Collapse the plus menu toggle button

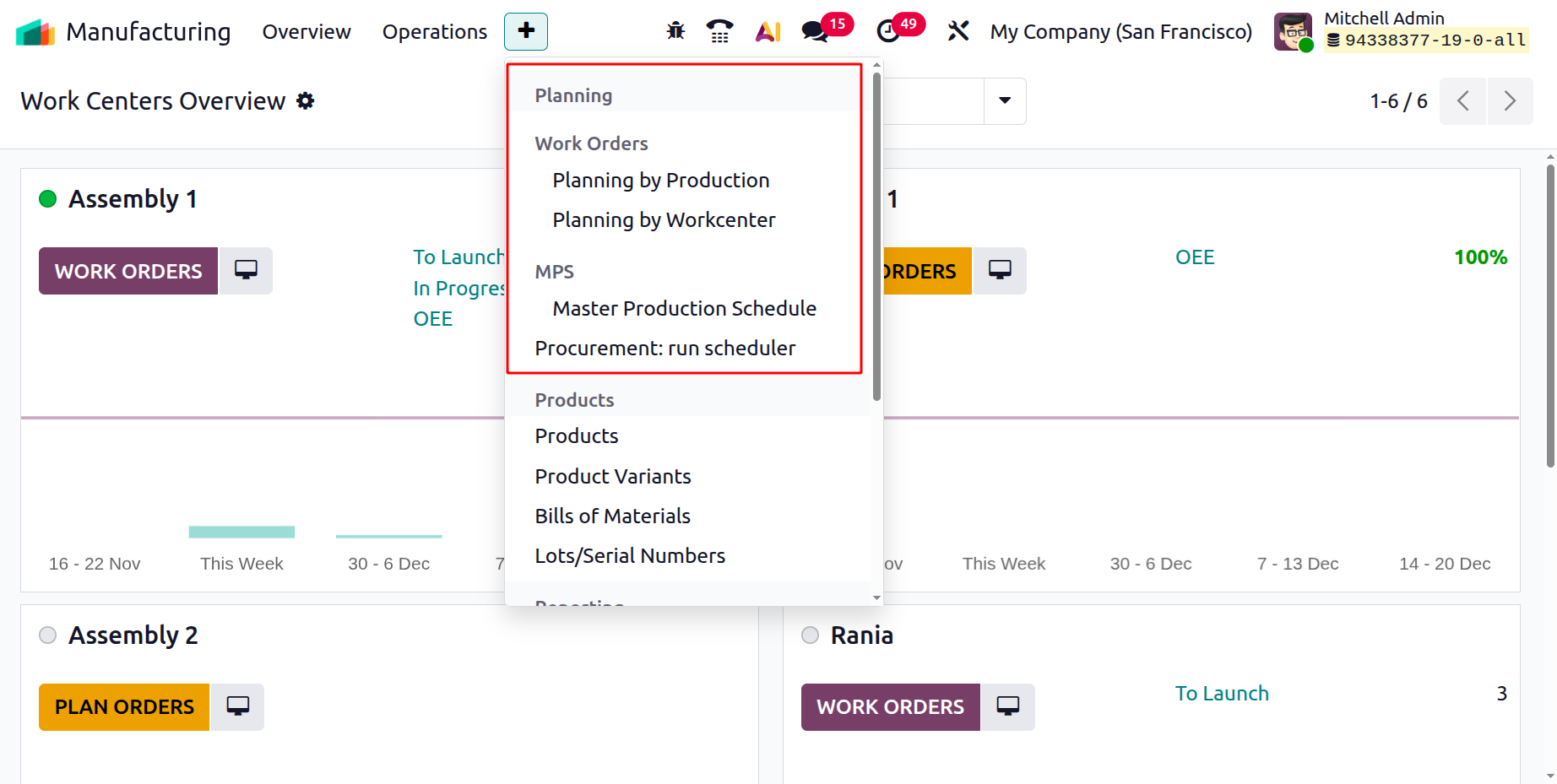[526, 32]
